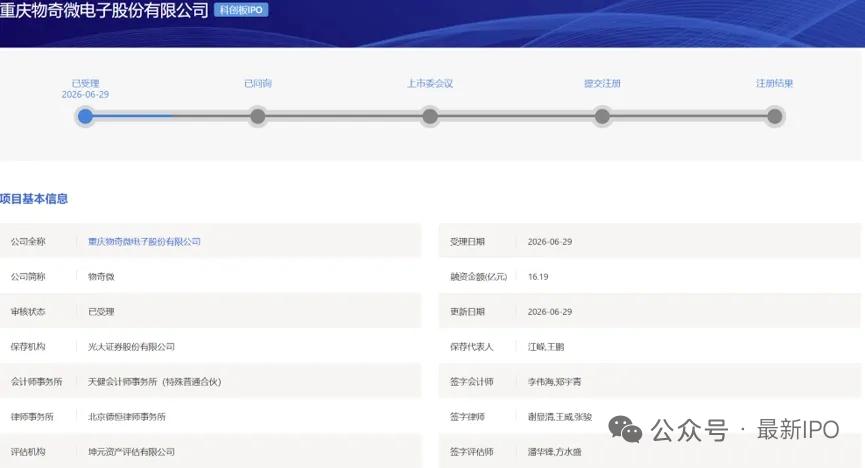Click 坤元资产评估有限公司 in 评估机构 row
This screenshot has width=865, height=468.
[131, 452]
